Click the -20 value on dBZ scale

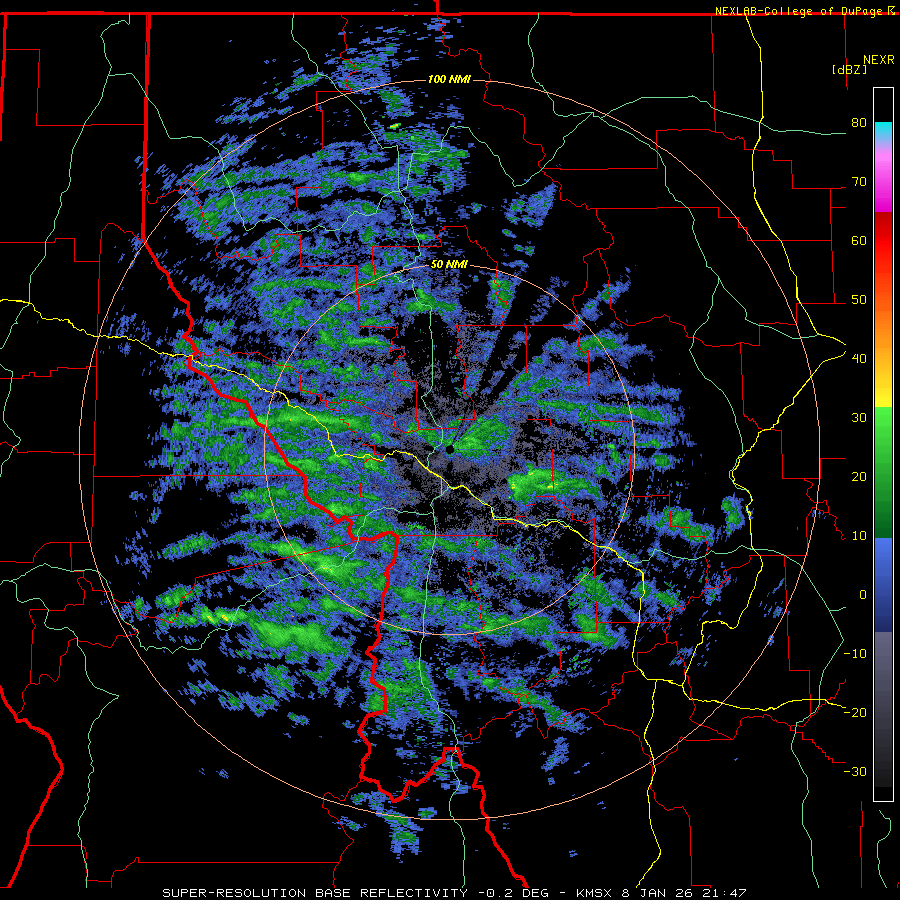click(x=854, y=713)
